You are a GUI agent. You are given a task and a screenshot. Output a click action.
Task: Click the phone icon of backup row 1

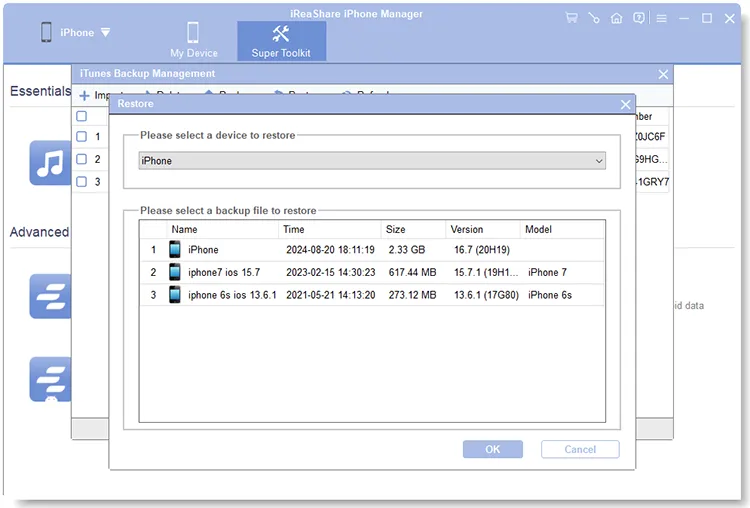175,249
